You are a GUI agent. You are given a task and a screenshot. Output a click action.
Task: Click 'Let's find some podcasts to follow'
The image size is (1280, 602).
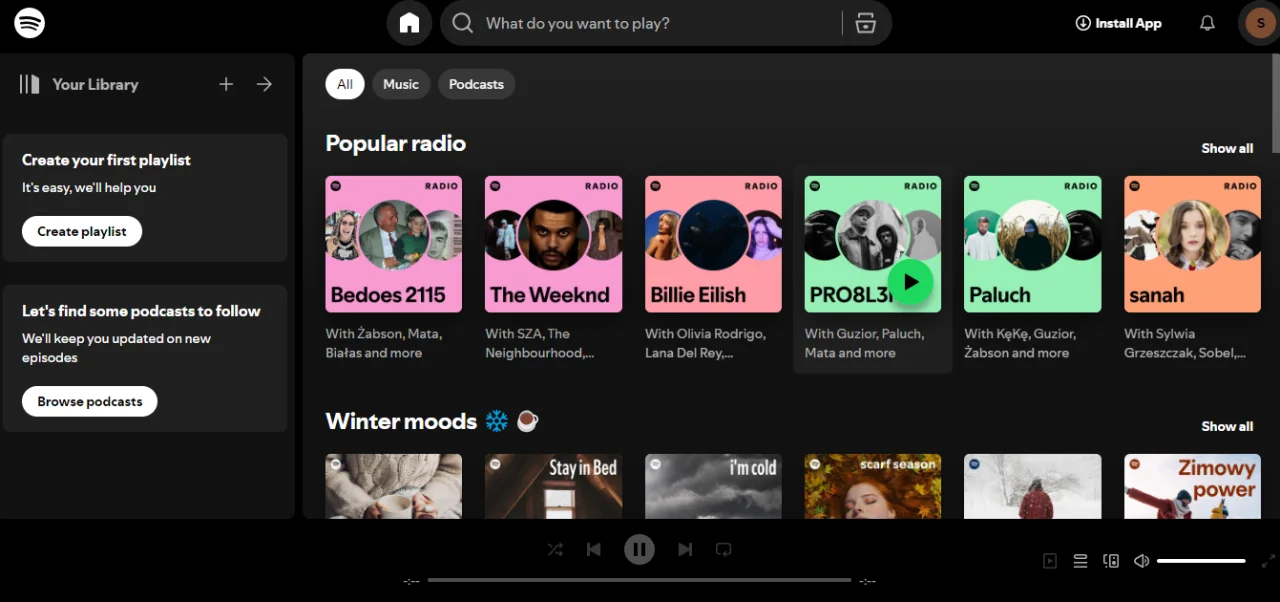coord(141,311)
